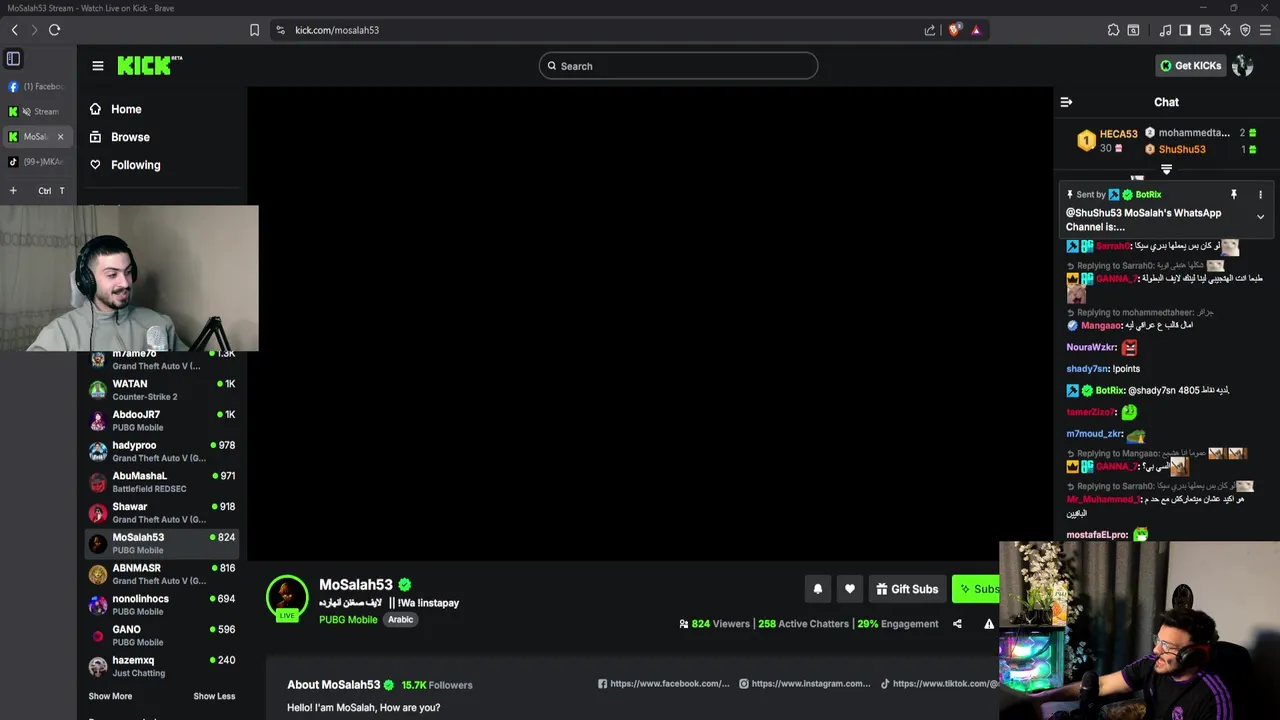Image resolution: width=1280 pixels, height=720 pixels.
Task: Unpin the BotRix pinned message
Action: tap(1234, 195)
